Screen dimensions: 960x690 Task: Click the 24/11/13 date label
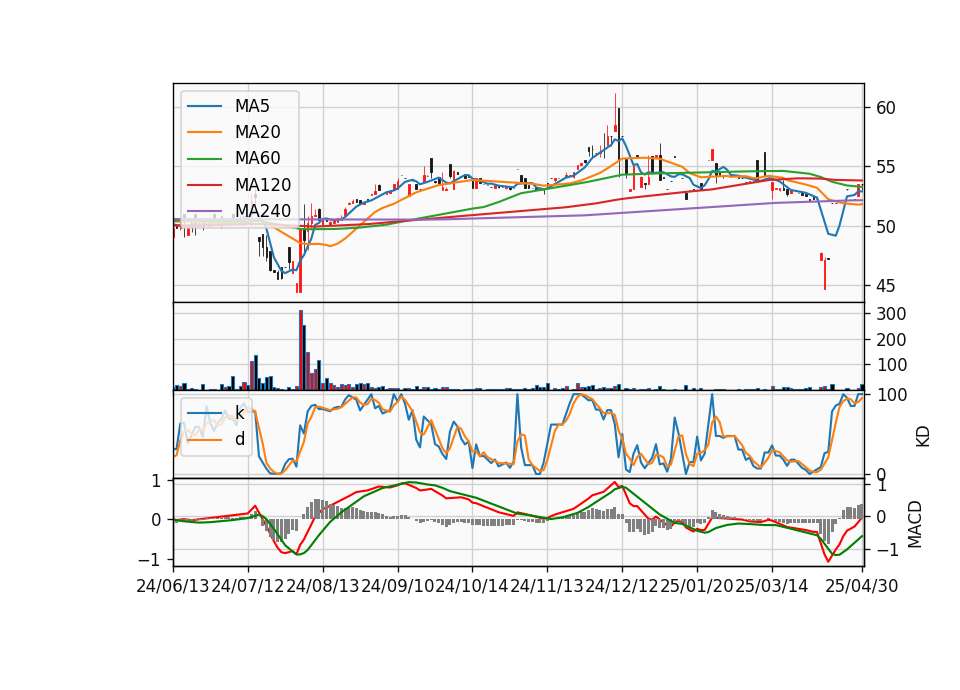tap(547, 586)
